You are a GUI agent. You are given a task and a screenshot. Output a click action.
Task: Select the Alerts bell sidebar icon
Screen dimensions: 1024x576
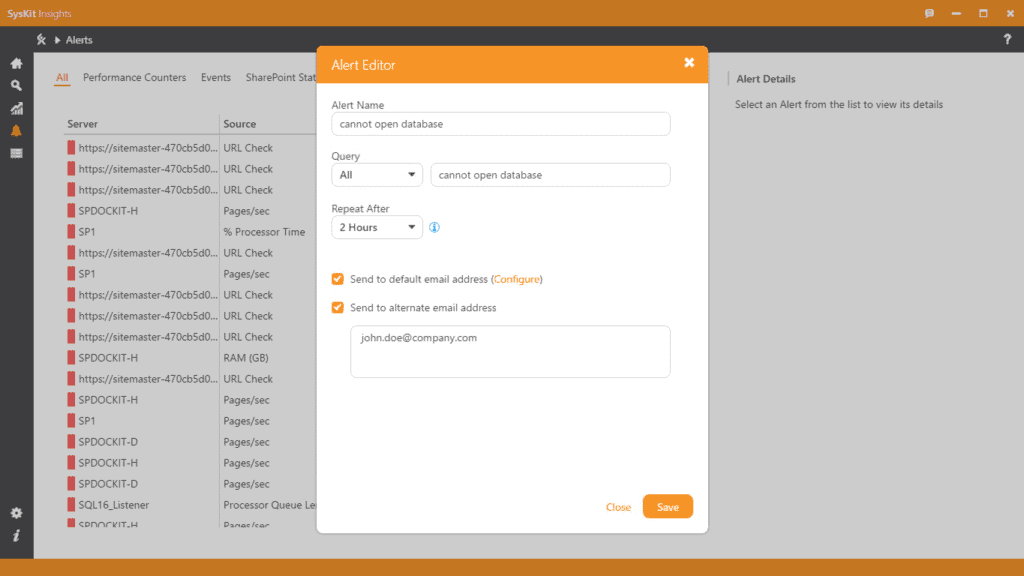point(16,131)
